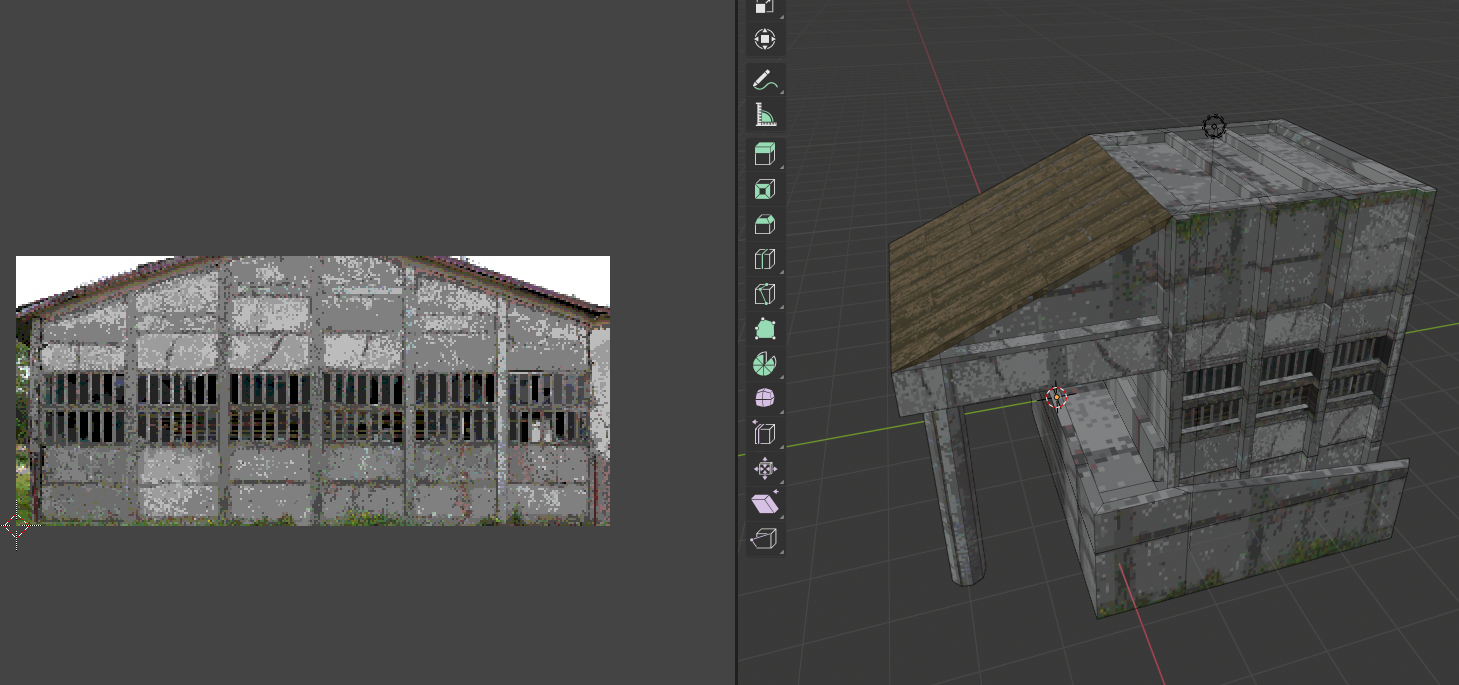Click the building texture image in UV editor
Image resolution: width=1459 pixels, height=685 pixels.
click(x=313, y=390)
